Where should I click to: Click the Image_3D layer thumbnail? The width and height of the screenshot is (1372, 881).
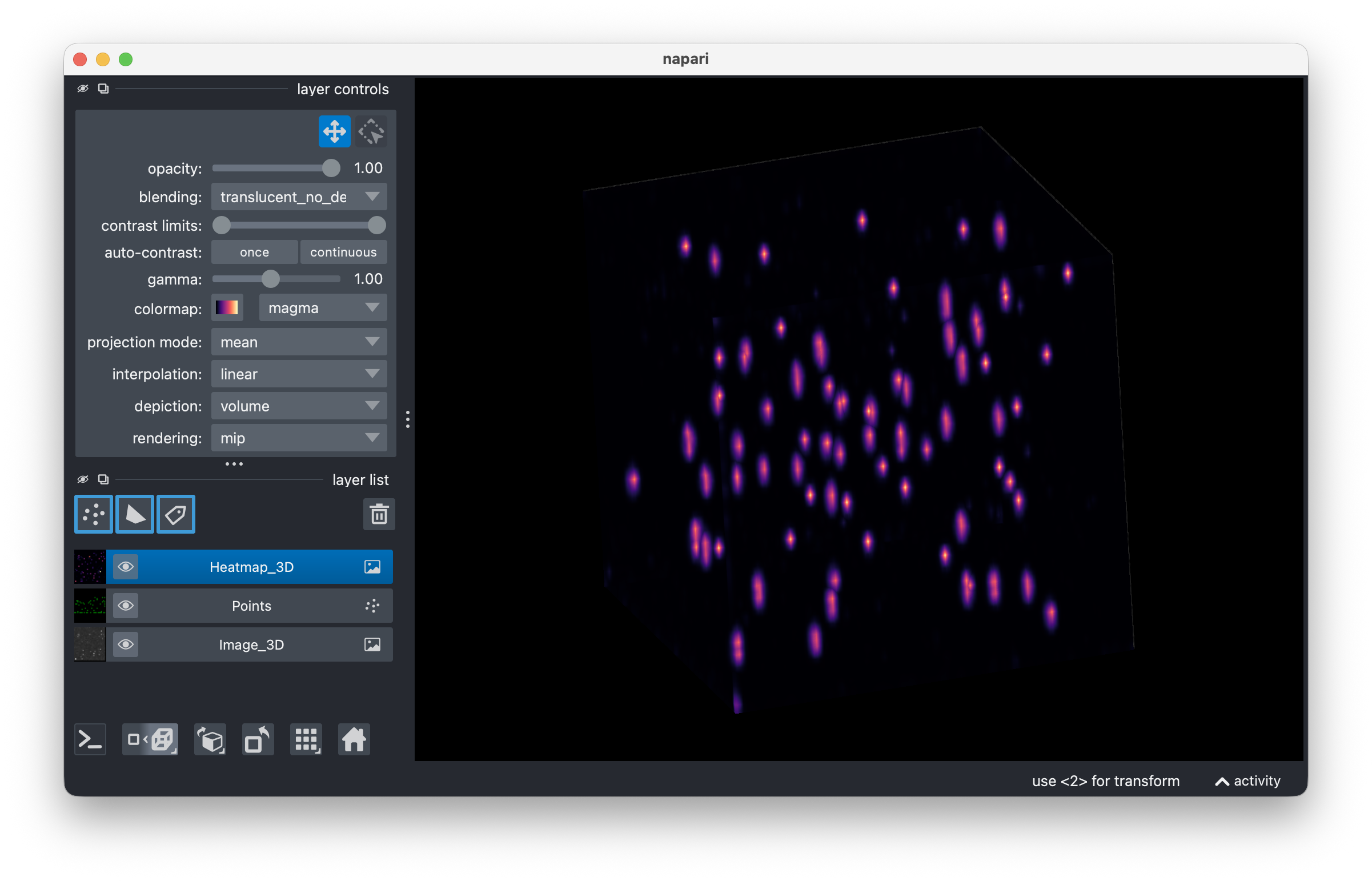[x=90, y=644]
